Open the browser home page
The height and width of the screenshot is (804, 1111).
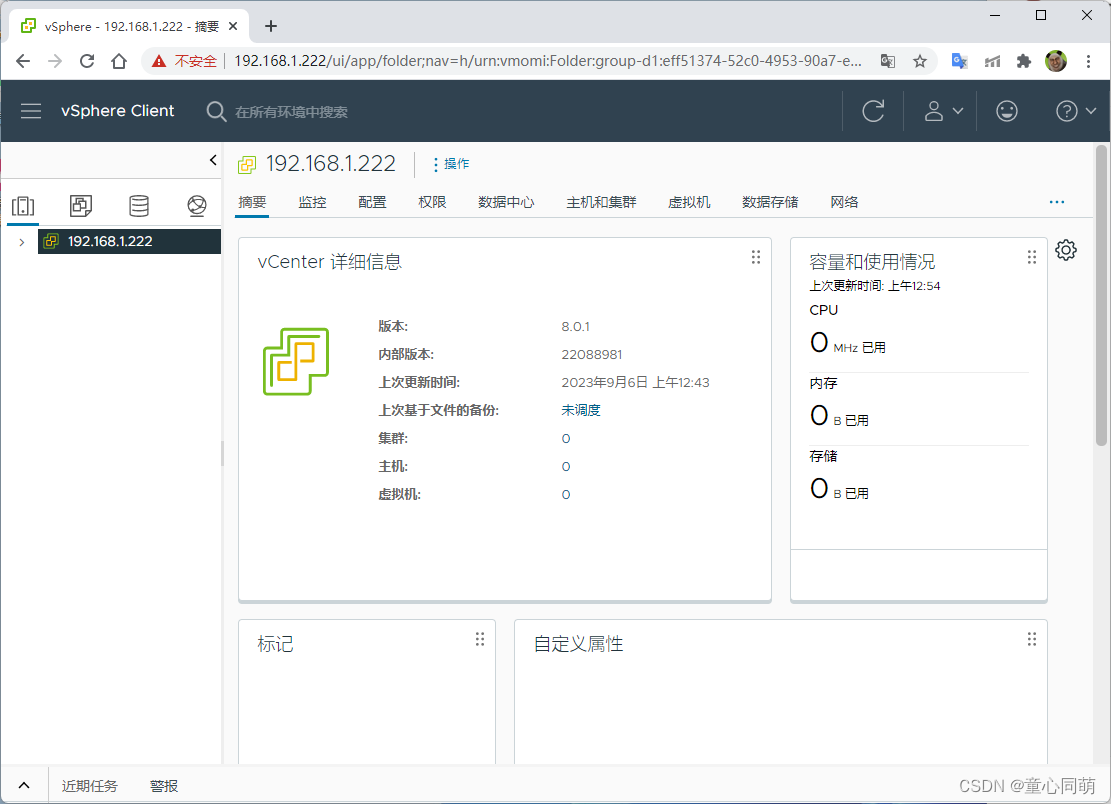(119, 61)
